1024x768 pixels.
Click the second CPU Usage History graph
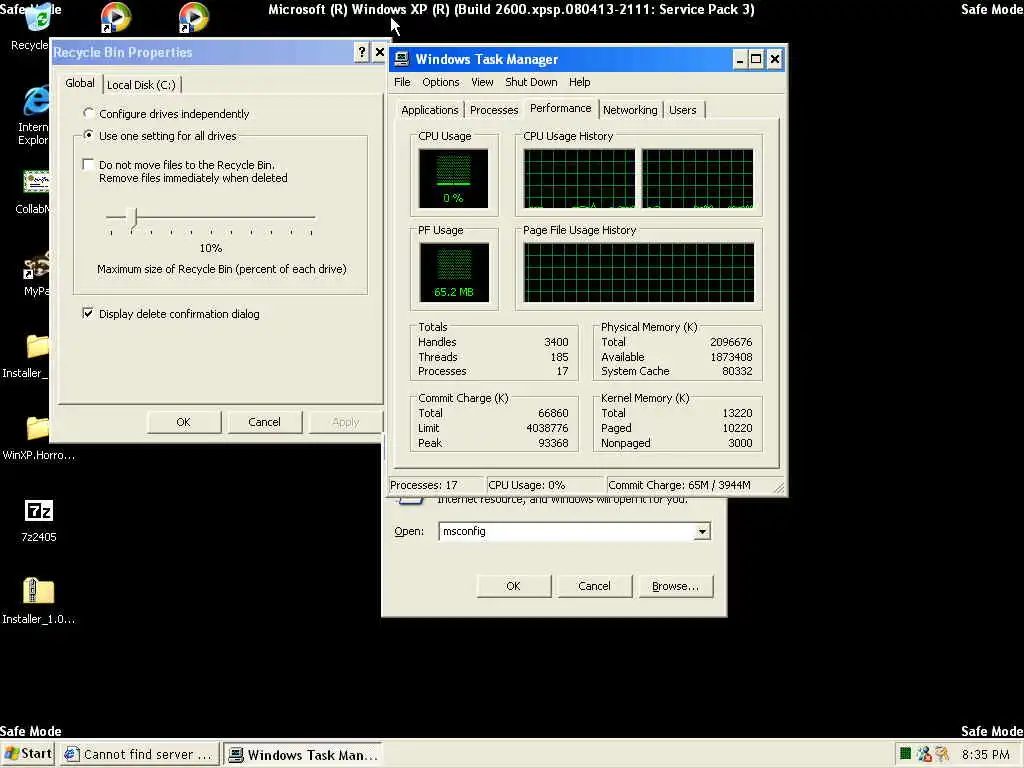tap(697, 178)
